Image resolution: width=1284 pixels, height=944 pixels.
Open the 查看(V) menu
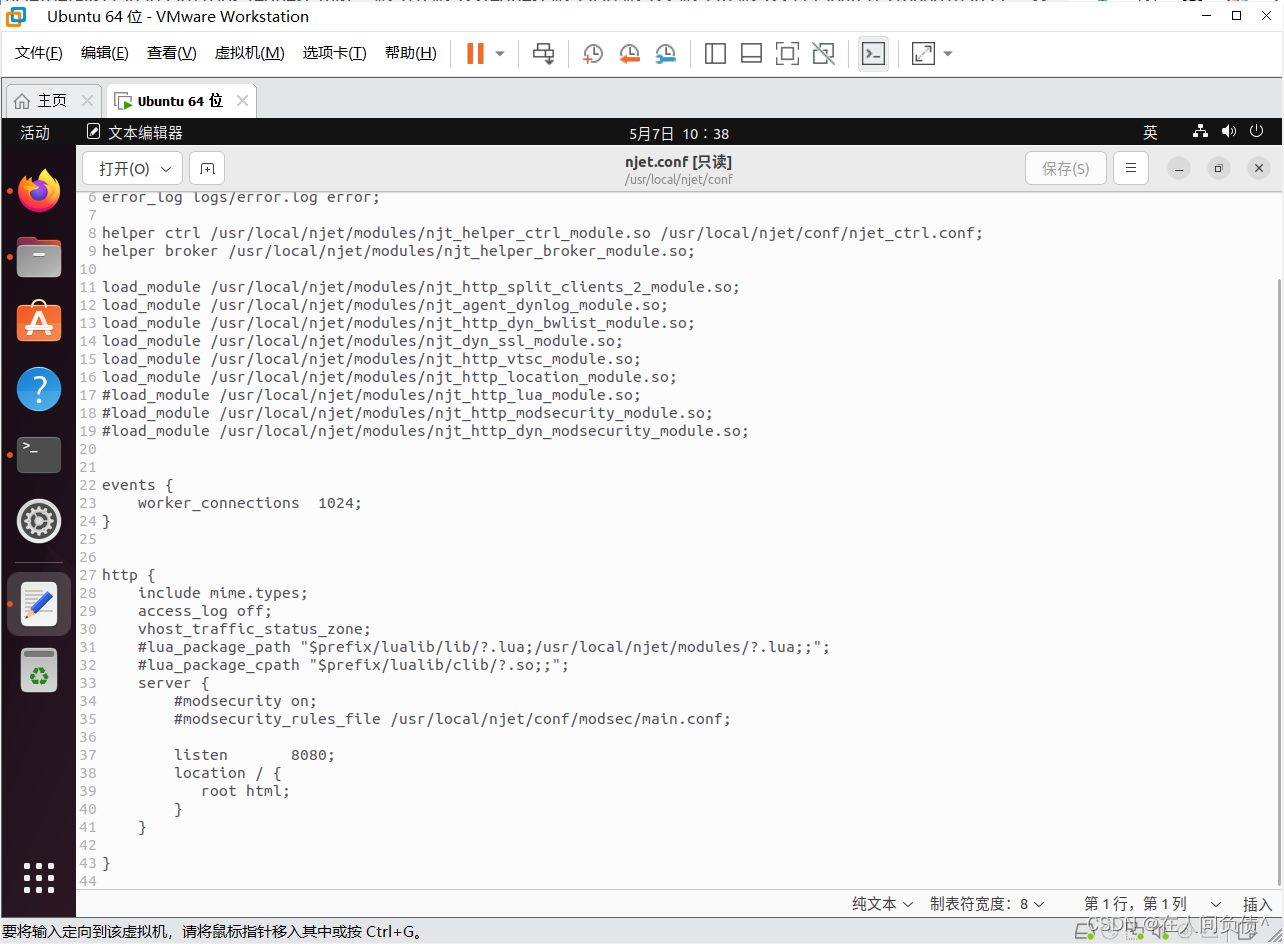[x=172, y=53]
